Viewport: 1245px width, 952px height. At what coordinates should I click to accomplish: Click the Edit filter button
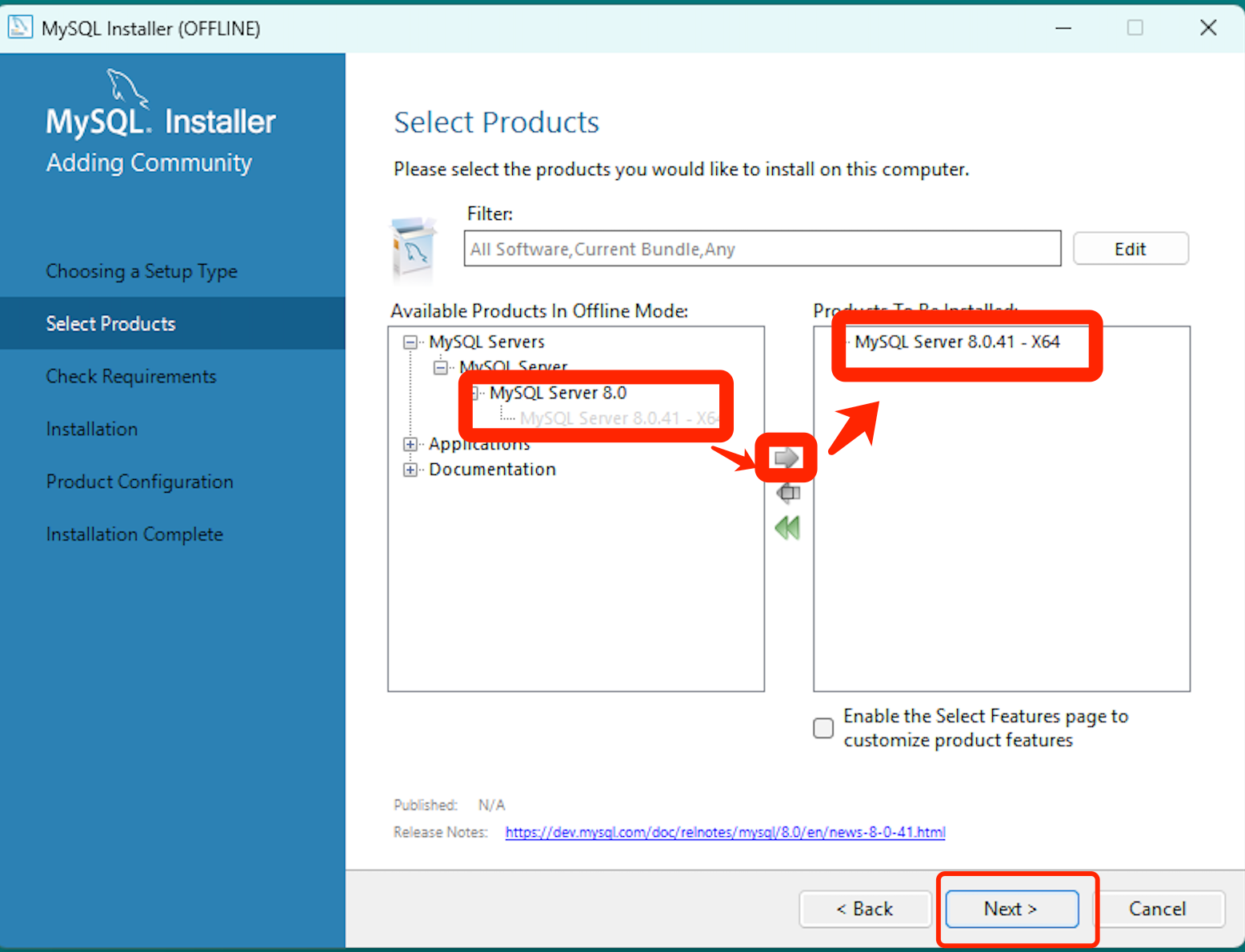click(1130, 249)
